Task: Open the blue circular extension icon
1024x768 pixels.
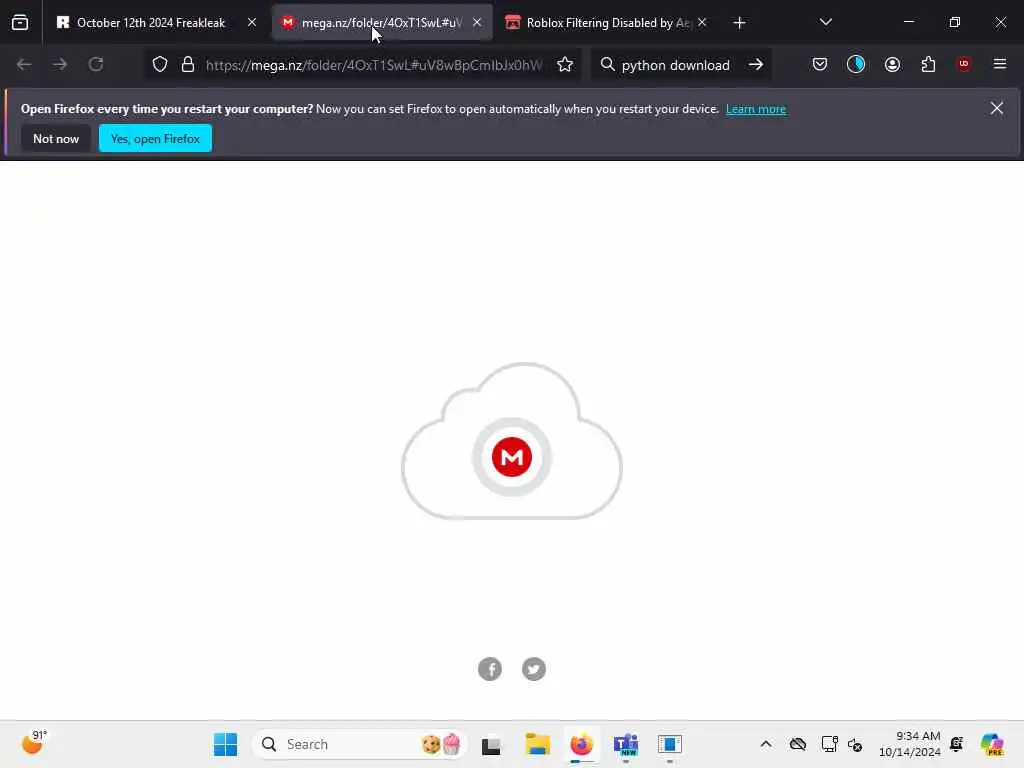Action: tap(856, 65)
